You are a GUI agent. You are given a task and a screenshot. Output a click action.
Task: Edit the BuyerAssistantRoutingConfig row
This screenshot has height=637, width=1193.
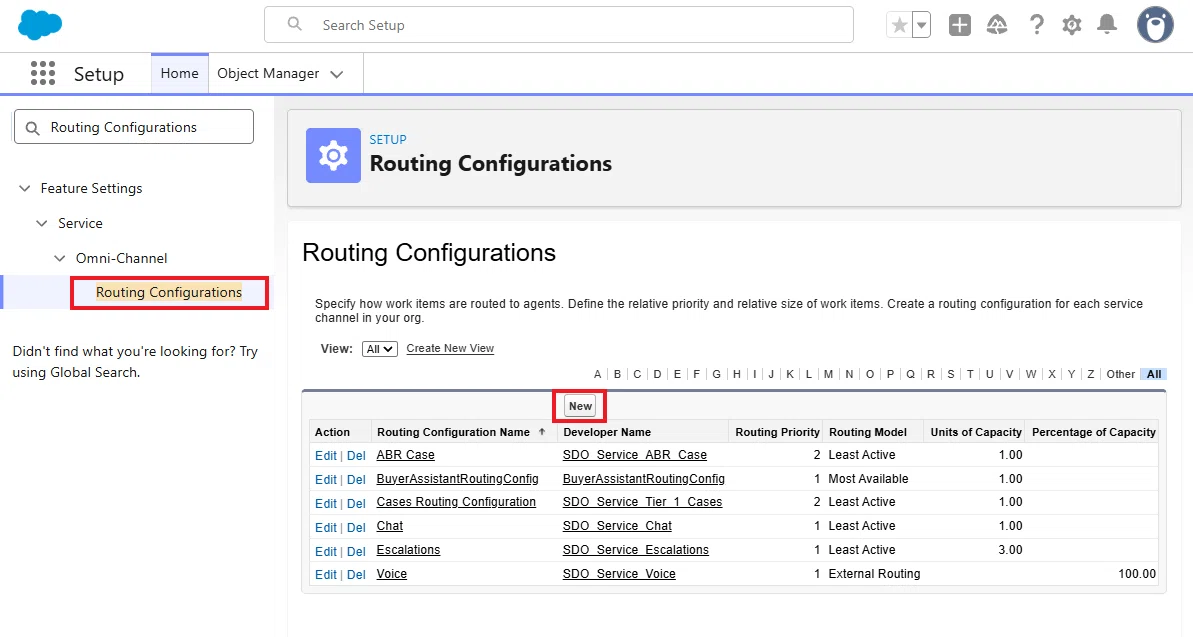point(326,479)
